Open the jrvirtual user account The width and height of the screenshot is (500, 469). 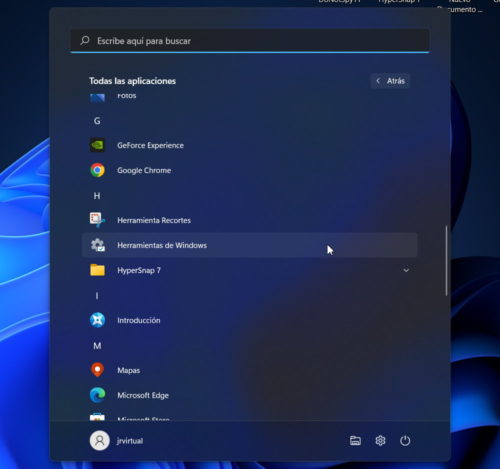(x=116, y=441)
